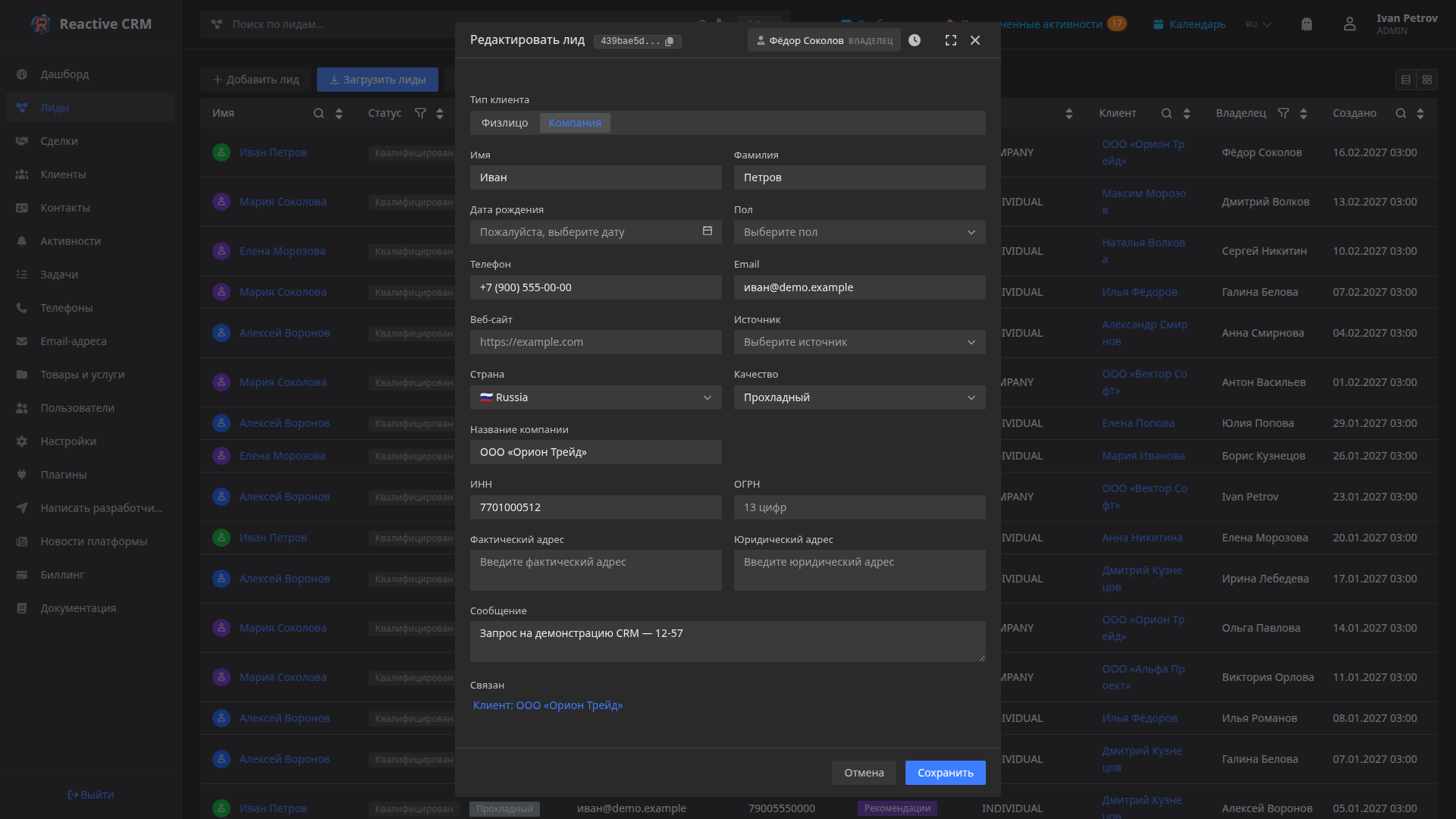Image resolution: width=1456 pixels, height=819 pixels.
Task: Filter by the Владелец column
Action: pos(1283,113)
